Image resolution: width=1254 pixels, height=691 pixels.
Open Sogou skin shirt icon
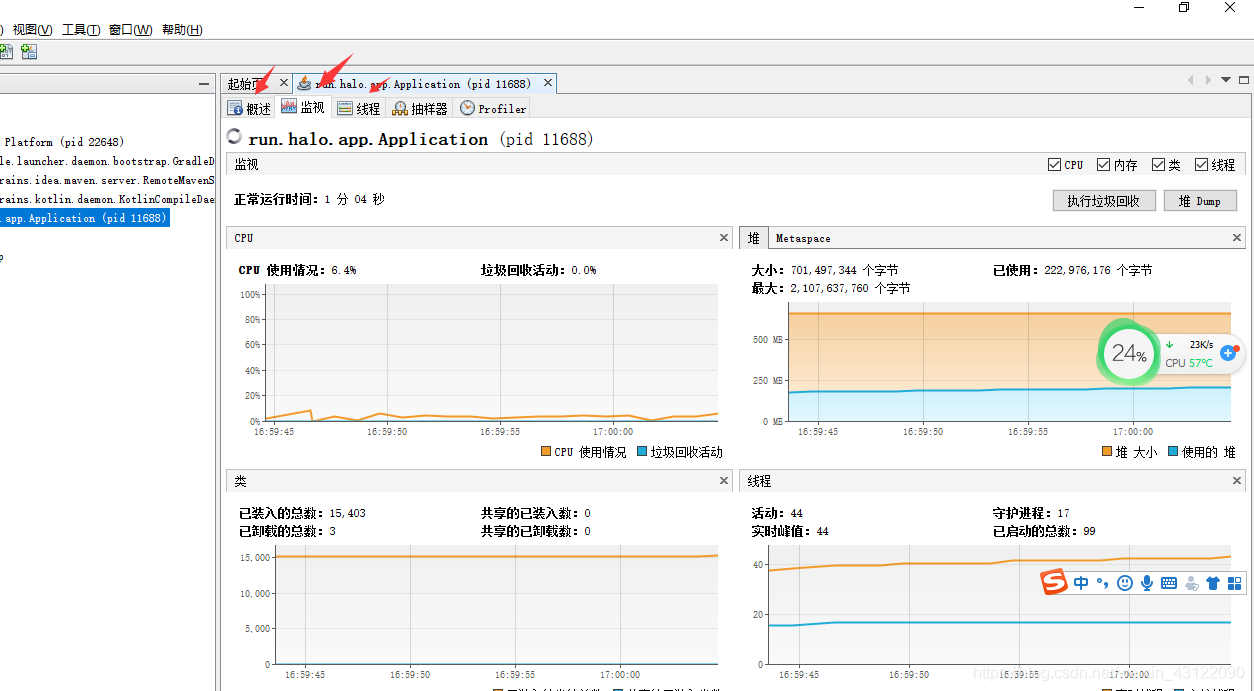click(x=1213, y=583)
